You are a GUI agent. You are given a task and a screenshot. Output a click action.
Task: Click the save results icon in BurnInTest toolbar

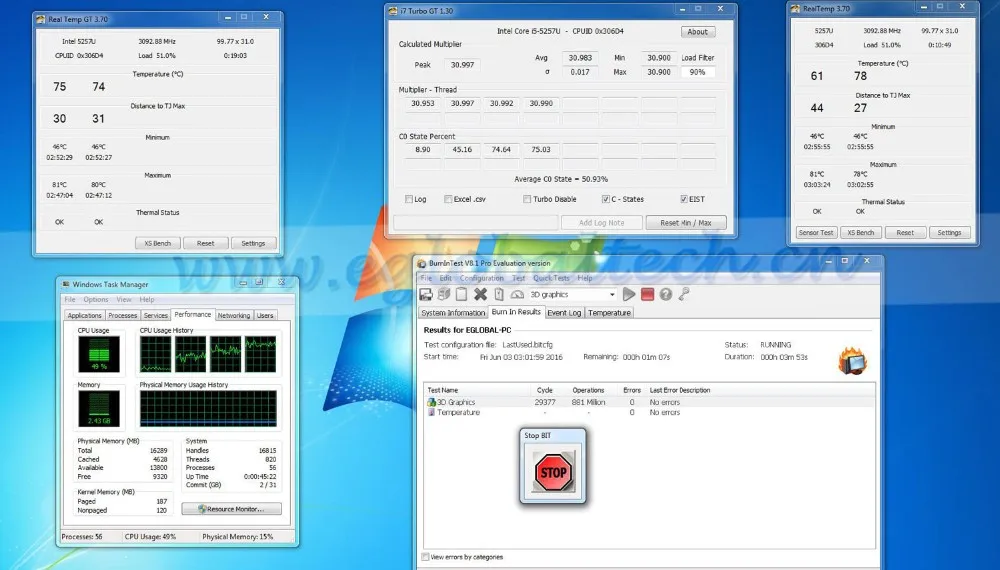pos(426,294)
